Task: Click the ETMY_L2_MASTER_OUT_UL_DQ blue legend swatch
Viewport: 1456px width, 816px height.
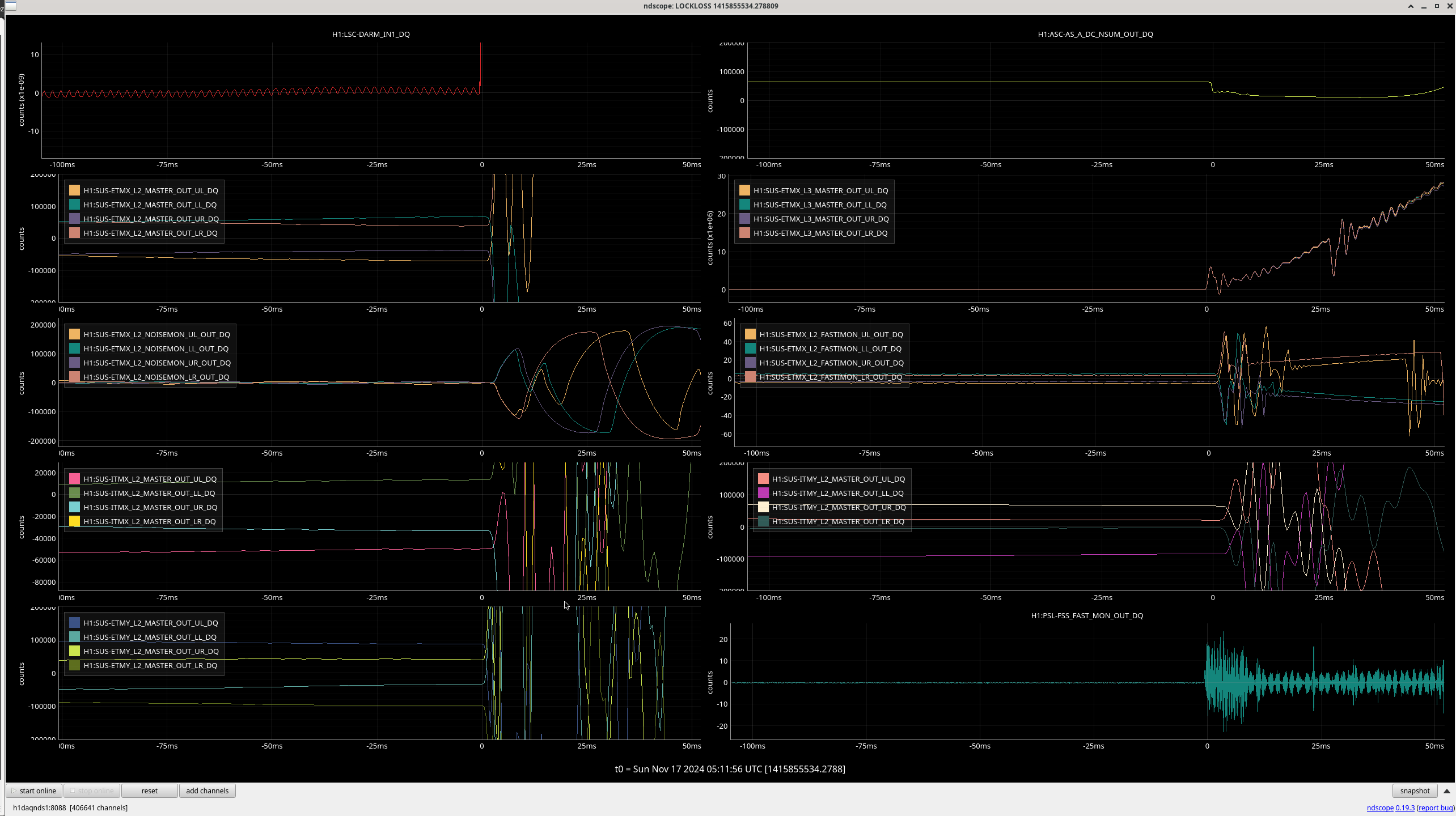Action: pos(74,623)
